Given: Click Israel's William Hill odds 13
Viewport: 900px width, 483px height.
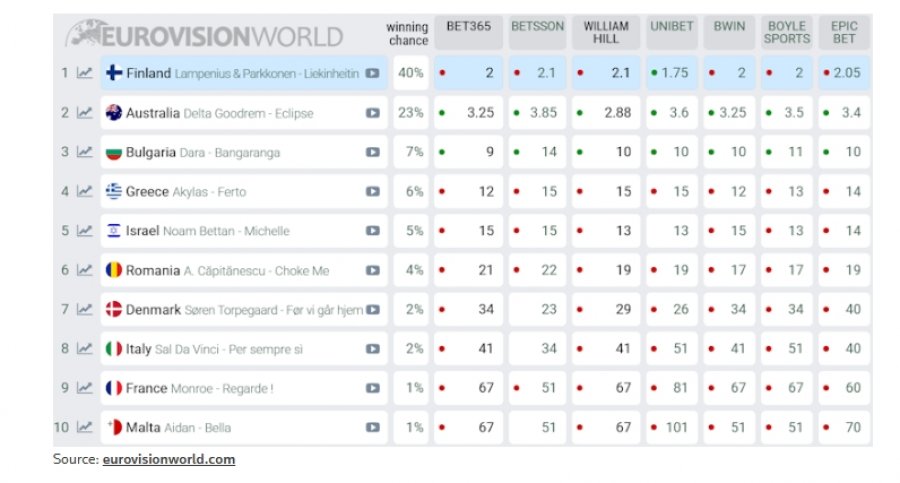Looking at the screenshot, I should click(606, 230).
